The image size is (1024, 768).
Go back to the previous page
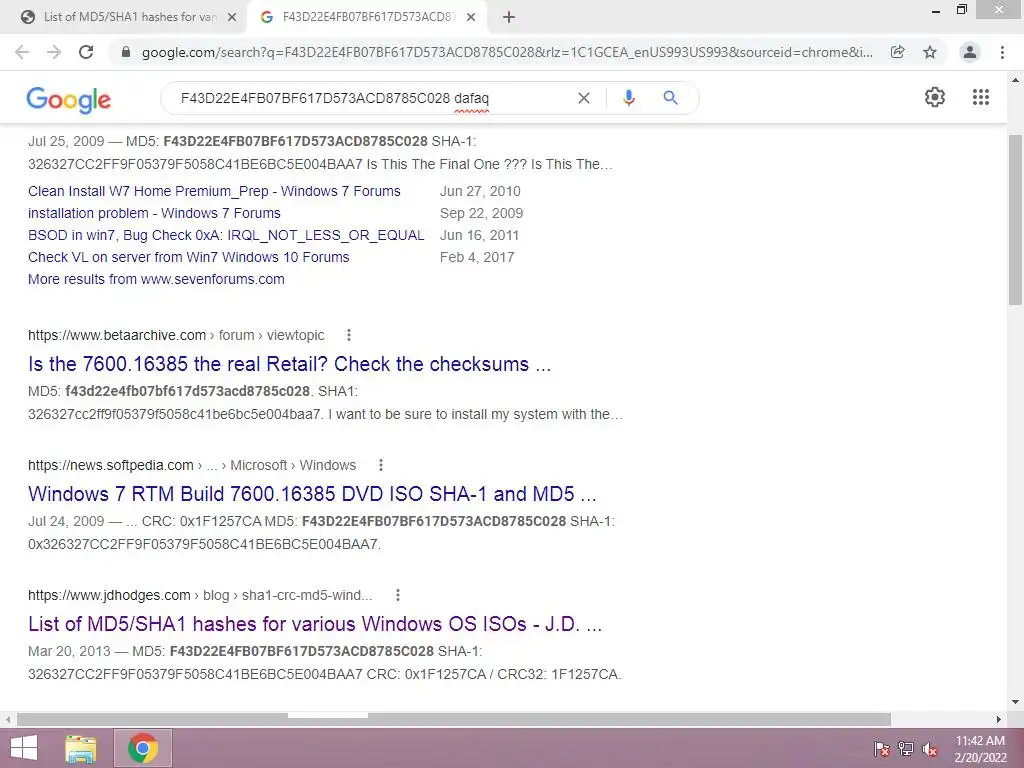[22, 52]
